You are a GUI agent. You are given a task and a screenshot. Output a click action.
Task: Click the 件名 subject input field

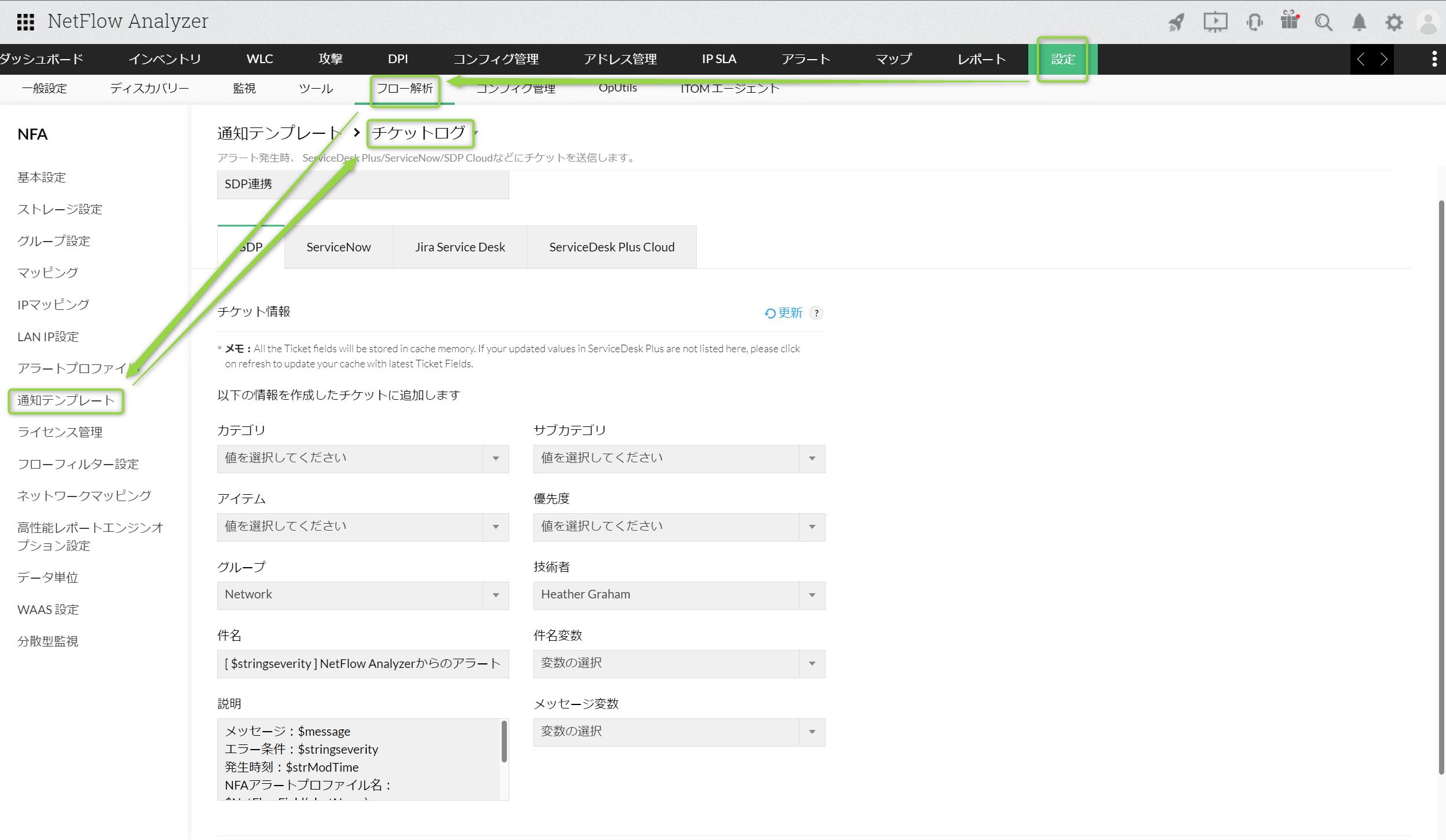[363, 664]
